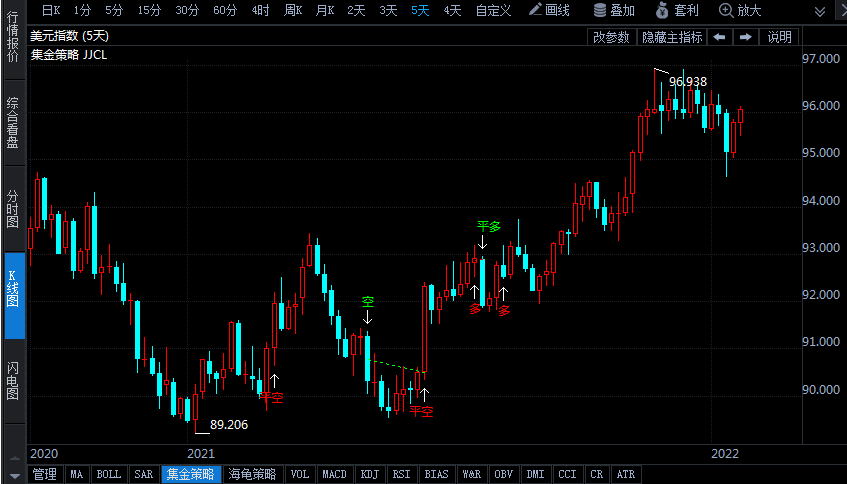Select the CR indicator tab
This screenshot has width=847, height=484.
pos(596,474)
